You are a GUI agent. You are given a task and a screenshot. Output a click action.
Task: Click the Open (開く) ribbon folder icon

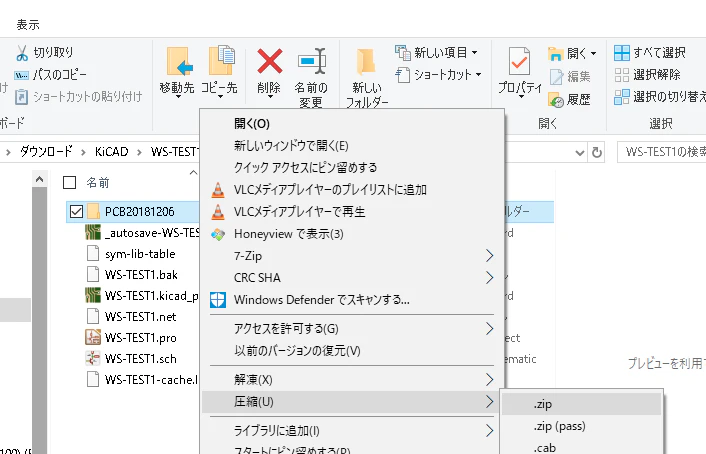tap(556, 54)
